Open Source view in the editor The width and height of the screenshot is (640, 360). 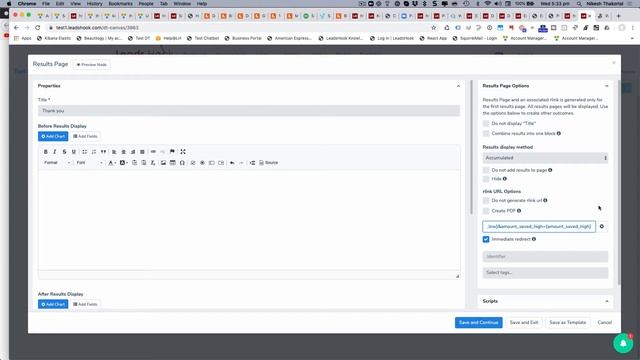click(x=269, y=163)
